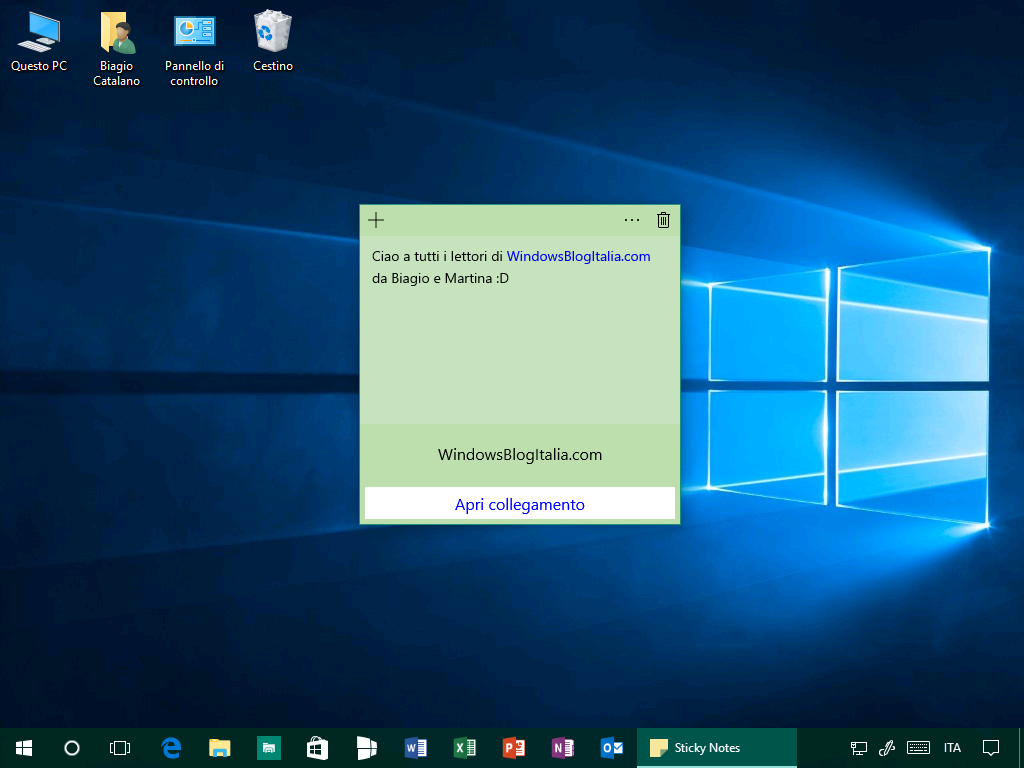The image size is (1024, 768).
Task: Select the Cestino recycle bin icon
Action: pyautogui.click(x=273, y=42)
